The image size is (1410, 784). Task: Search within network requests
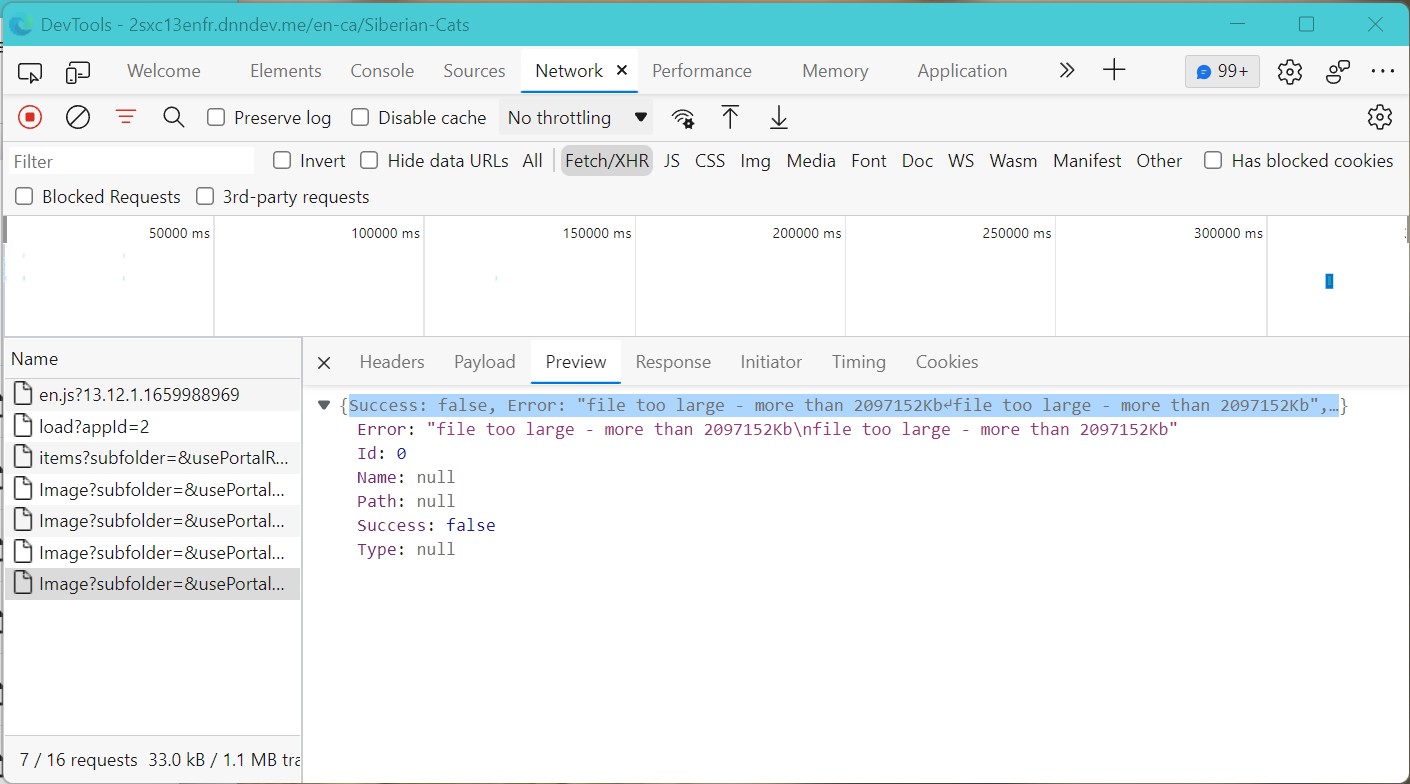coord(173,117)
